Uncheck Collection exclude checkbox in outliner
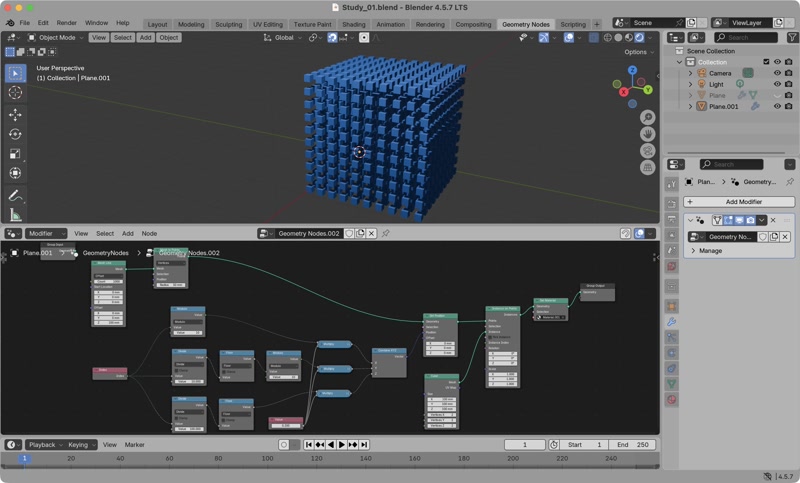800x483 pixels. (767, 62)
